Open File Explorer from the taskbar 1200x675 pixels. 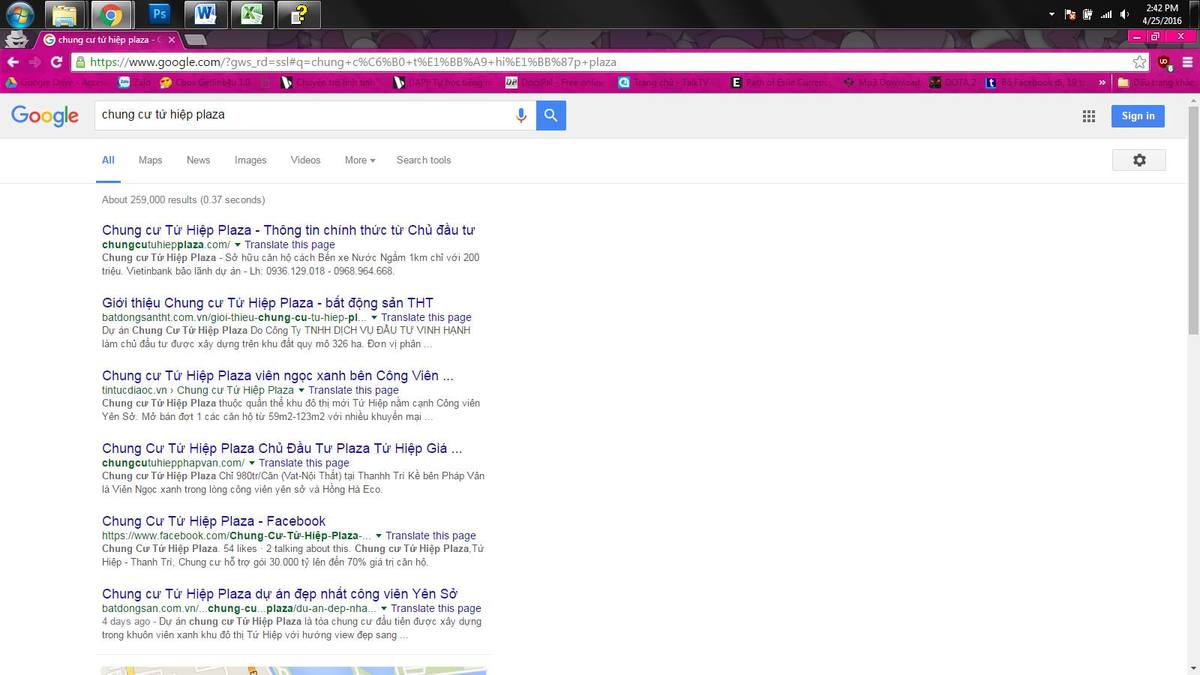tap(64, 14)
